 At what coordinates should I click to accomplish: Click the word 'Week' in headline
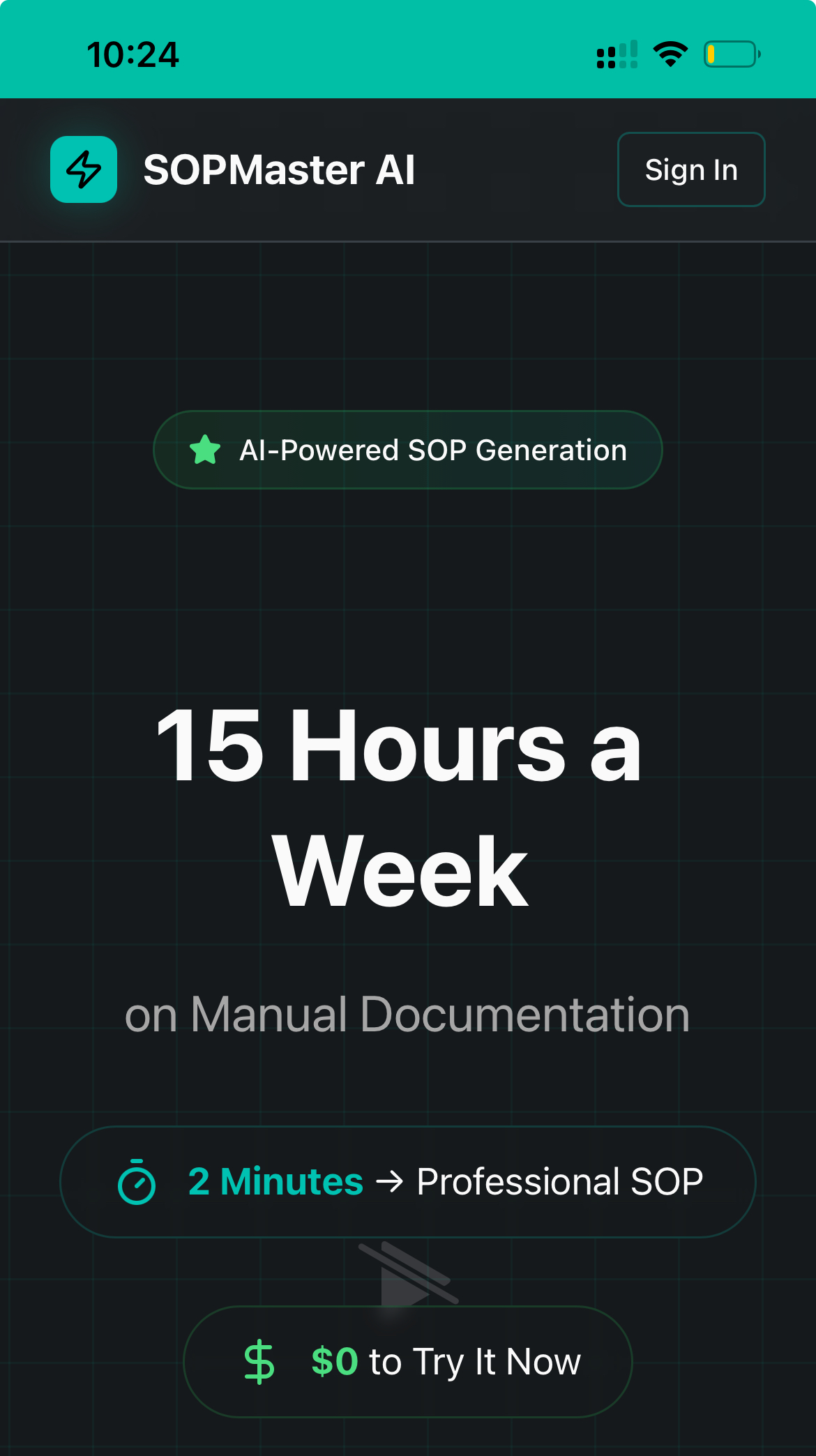tap(400, 872)
